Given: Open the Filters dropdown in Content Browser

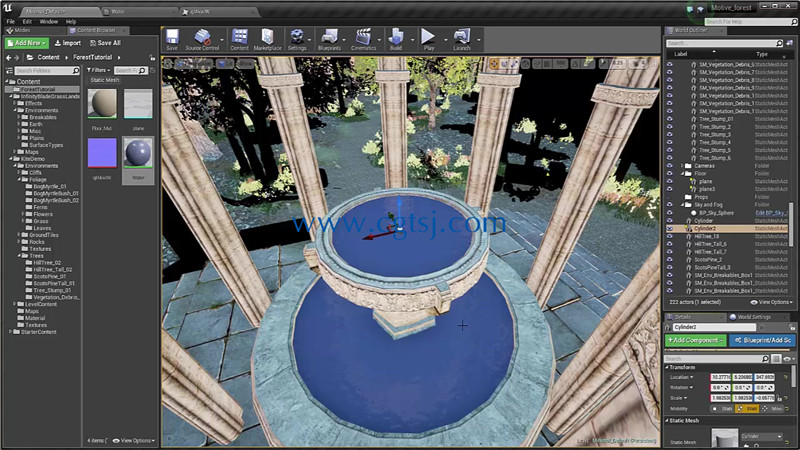Looking at the screenshot, I should coord(98,70).
